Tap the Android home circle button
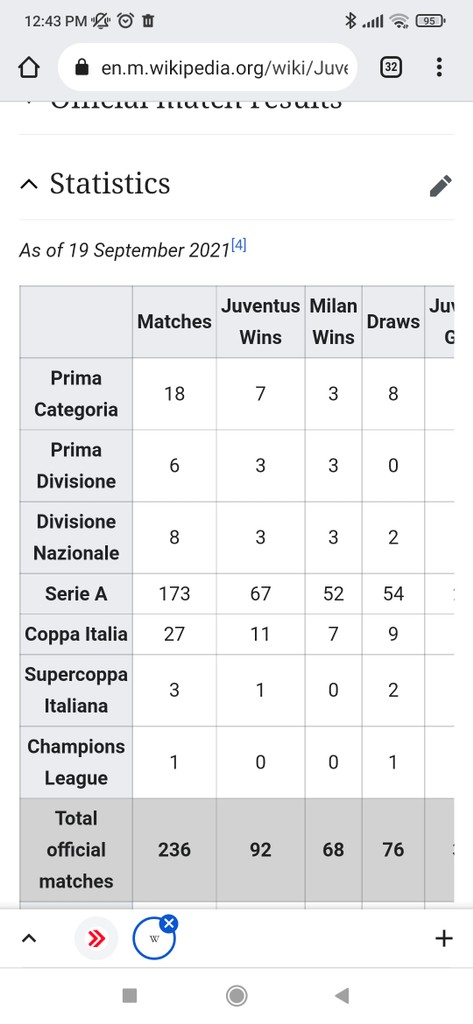Viewport: 473px width, 1024px height. pos(236,995)
